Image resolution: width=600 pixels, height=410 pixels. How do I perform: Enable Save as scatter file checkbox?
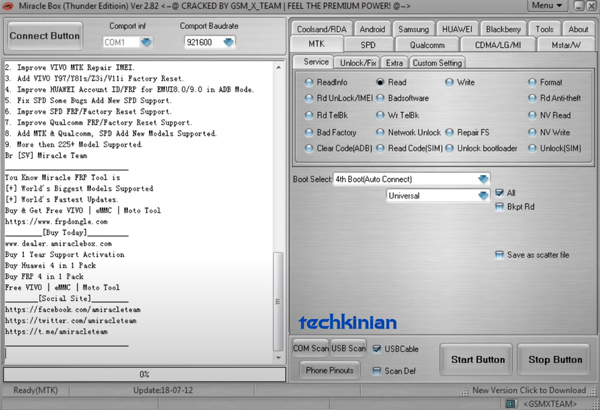coord(499,255)
